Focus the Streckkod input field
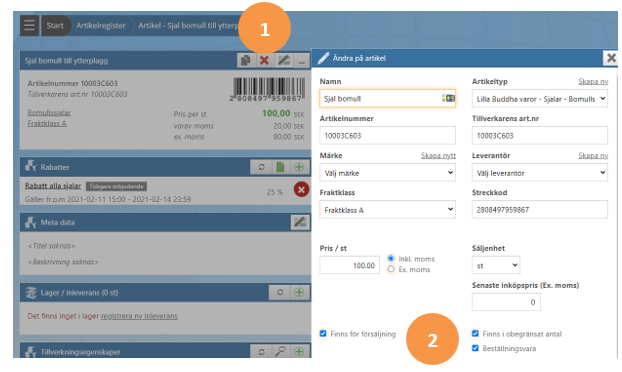This screenshot has width=622, height=372. pos(539,209)
